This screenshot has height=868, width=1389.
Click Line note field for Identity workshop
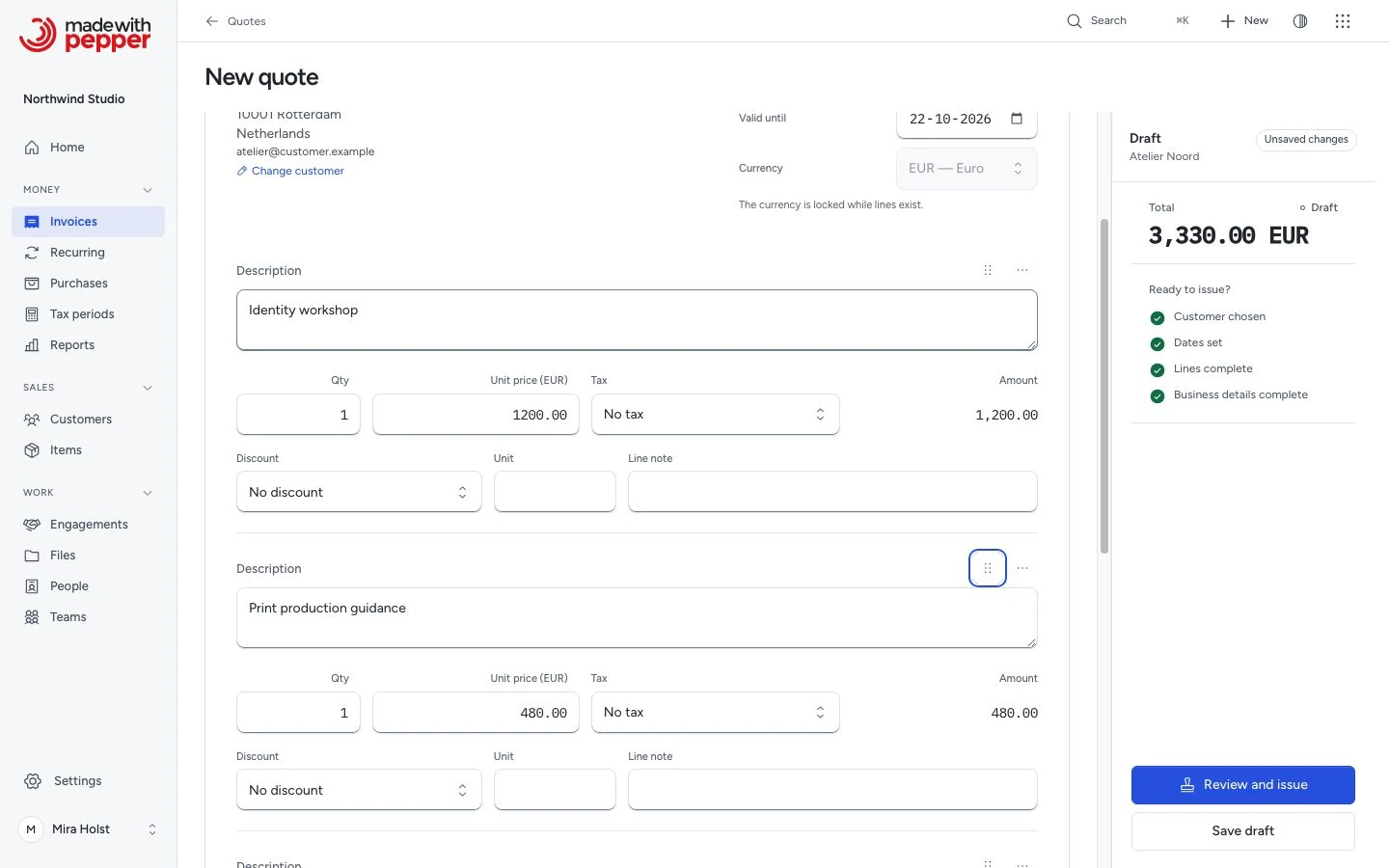(x=832, y=492)
